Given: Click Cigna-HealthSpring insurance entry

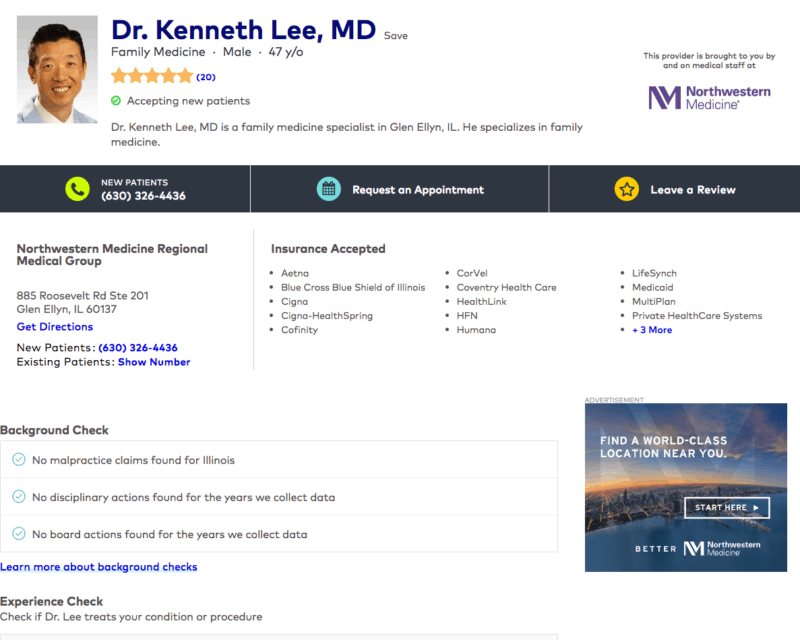Looking at the screenshot, I should click(327, 316).
